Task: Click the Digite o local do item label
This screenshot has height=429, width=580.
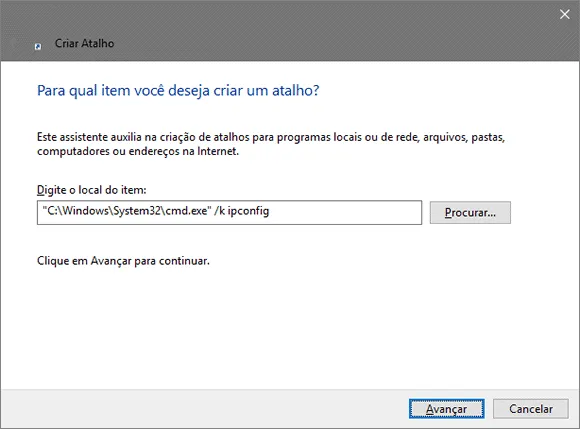Action: [x=92, y=190]
